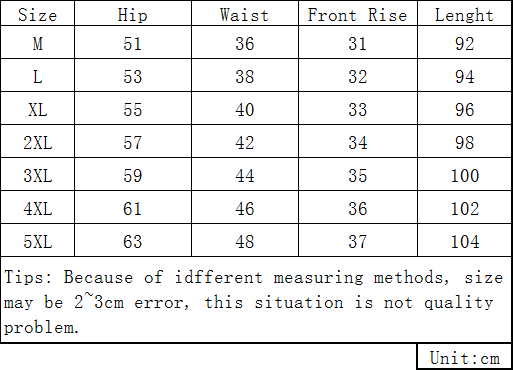Screen dimensions: 513x370
Task: Select waist value 46 for 4XL
Action: click(x=245, y=209)
